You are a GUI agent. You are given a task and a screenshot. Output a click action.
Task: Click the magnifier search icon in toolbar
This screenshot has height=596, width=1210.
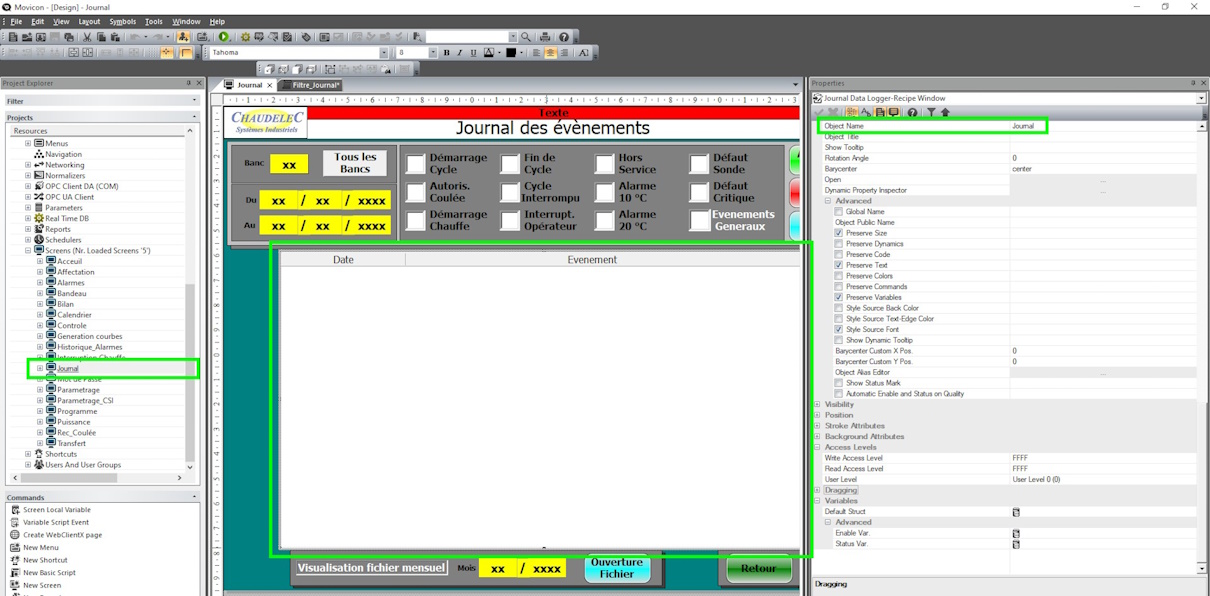pos(526,37)
